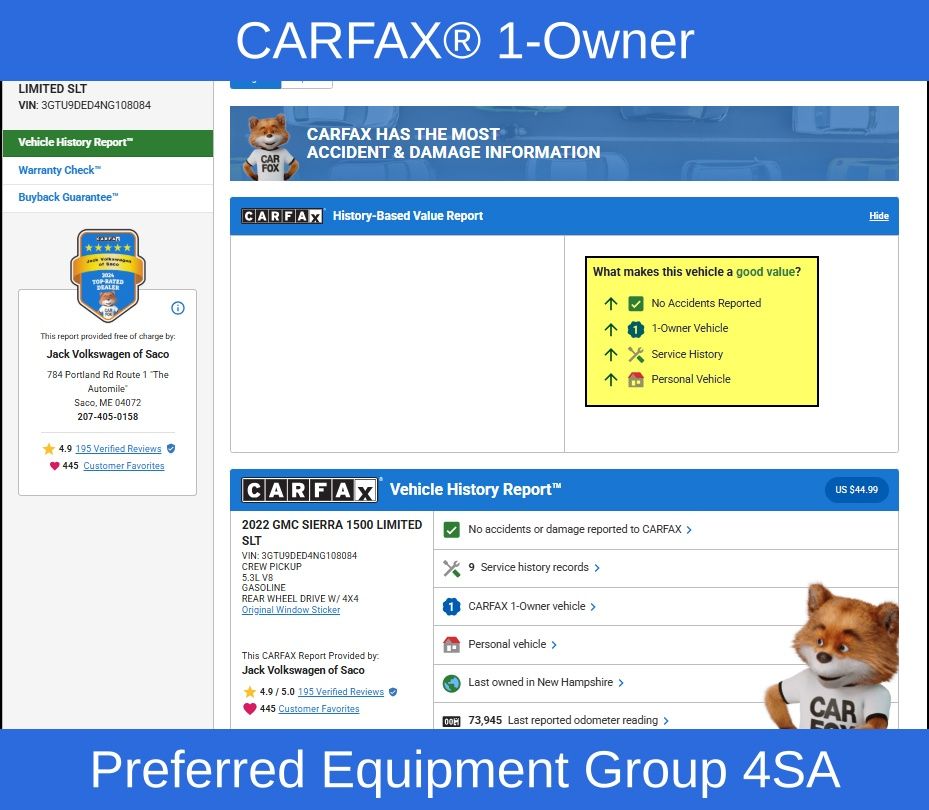Click the Top-Rated Dealer badge
The width and height of the screenshot is (929, 810).
tap(108, 275)
